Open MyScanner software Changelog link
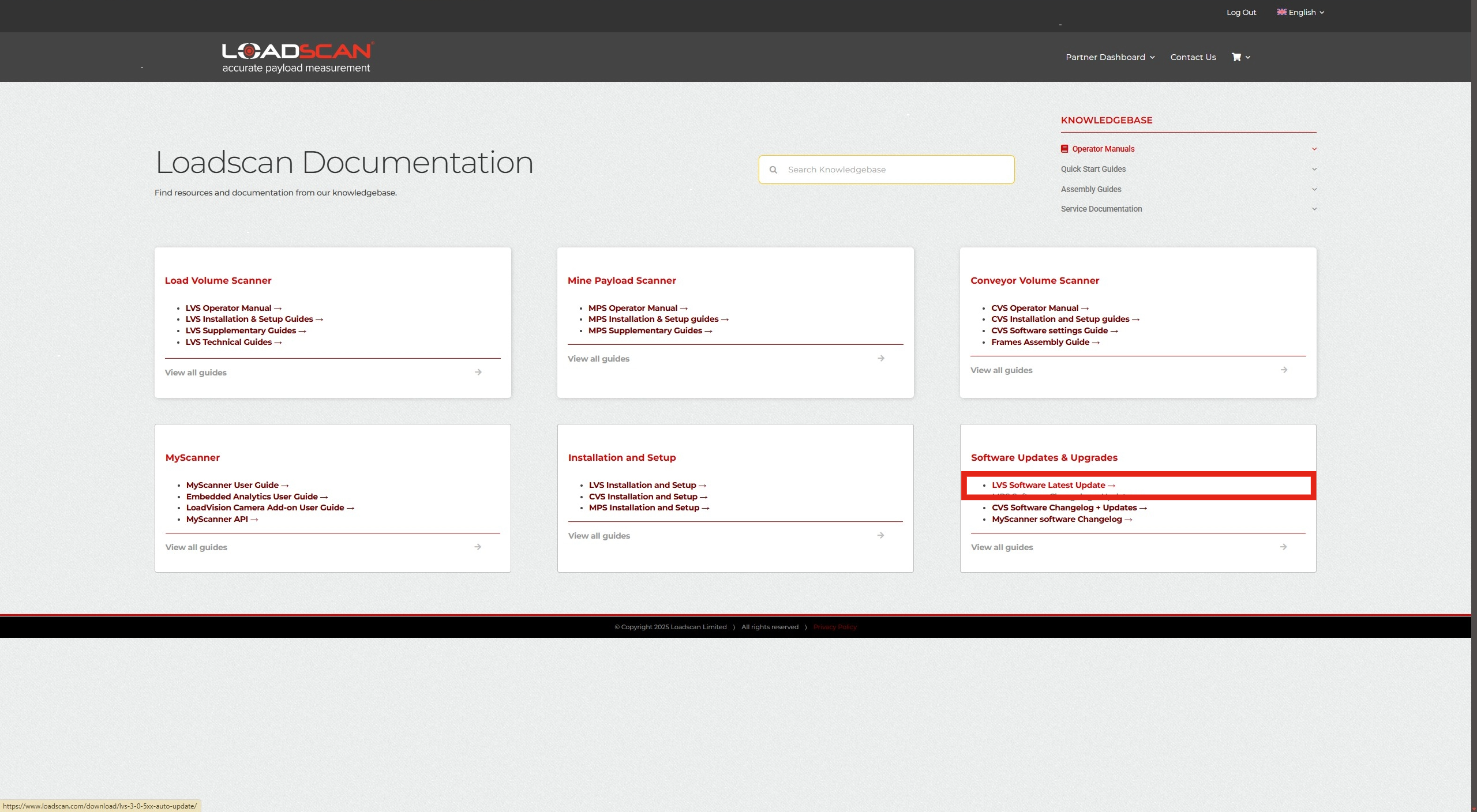 tap(1062, 519)
